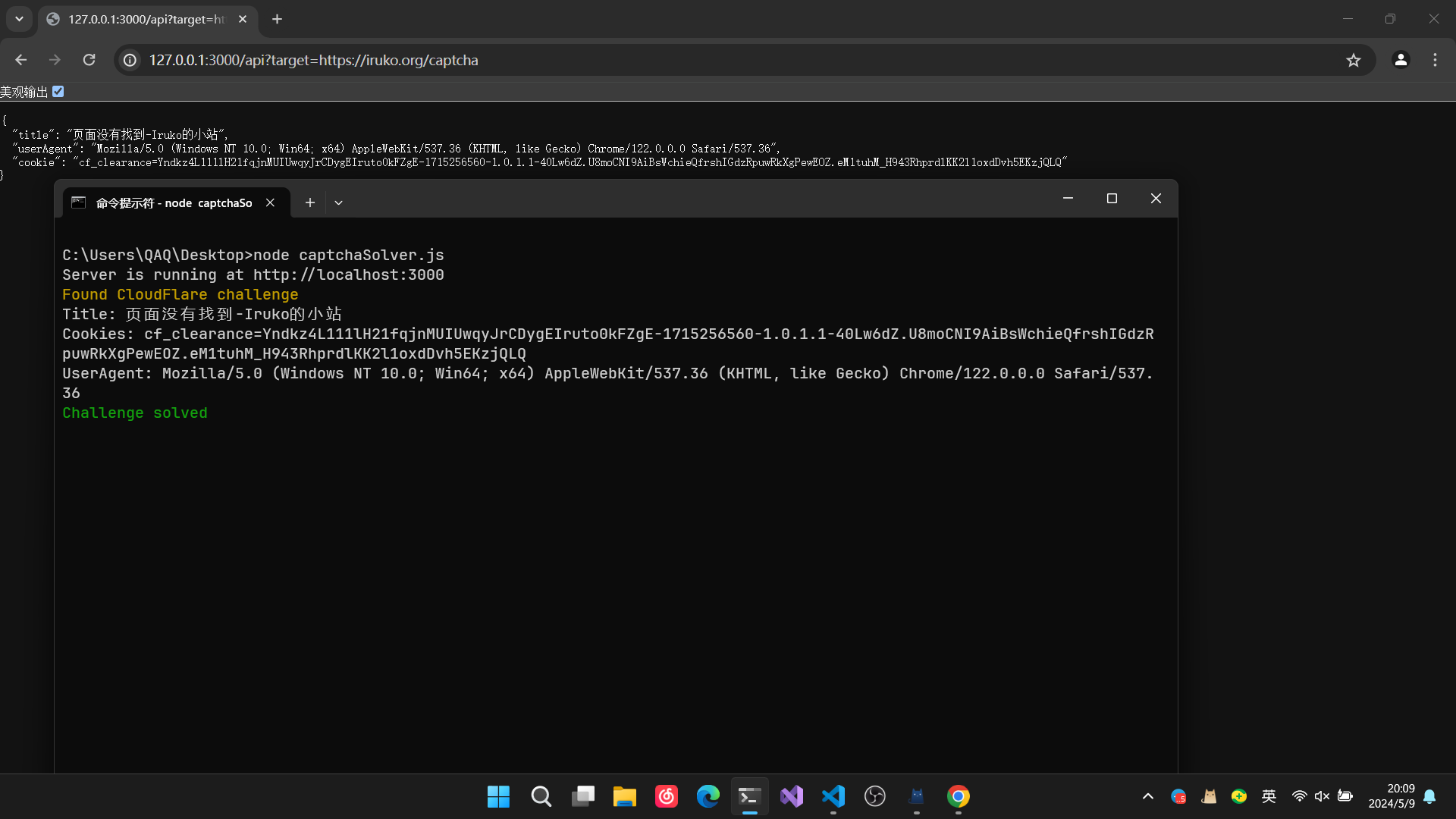Open Microsoft Edge from taskbar
Image resolution: width=1456 pixels, height=819 pixels.
coord(708,796)
